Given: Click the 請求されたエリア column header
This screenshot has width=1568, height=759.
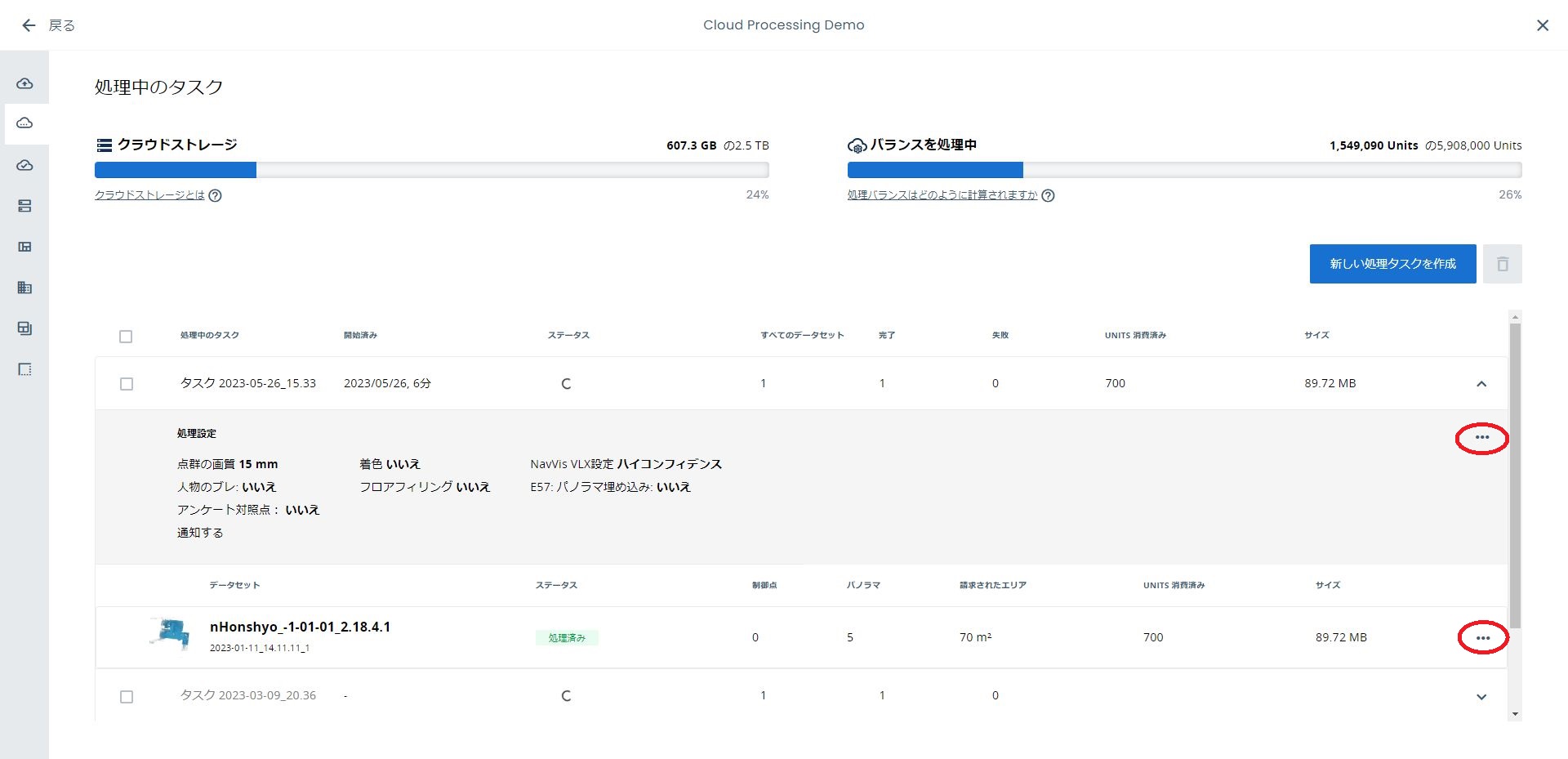Looking at the screenshot, I should (992, 585).
